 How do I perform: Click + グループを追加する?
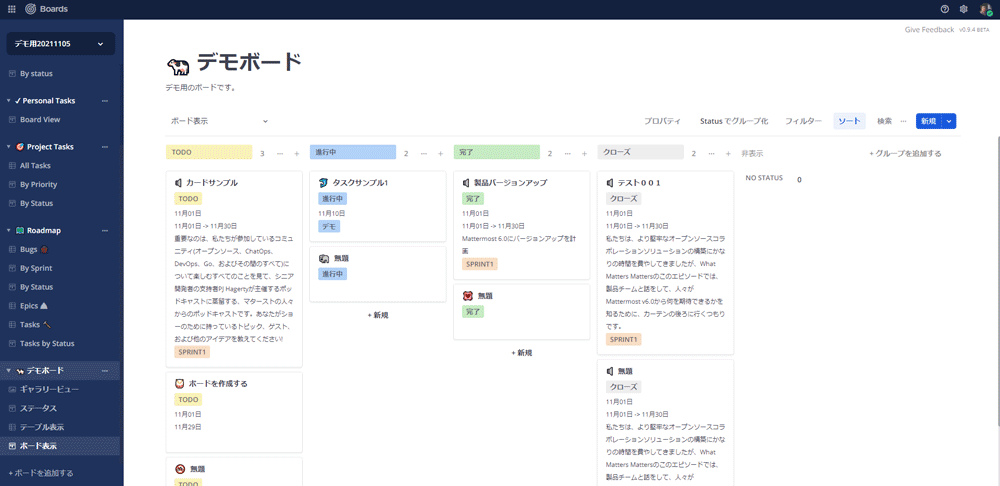coord(905,154)
